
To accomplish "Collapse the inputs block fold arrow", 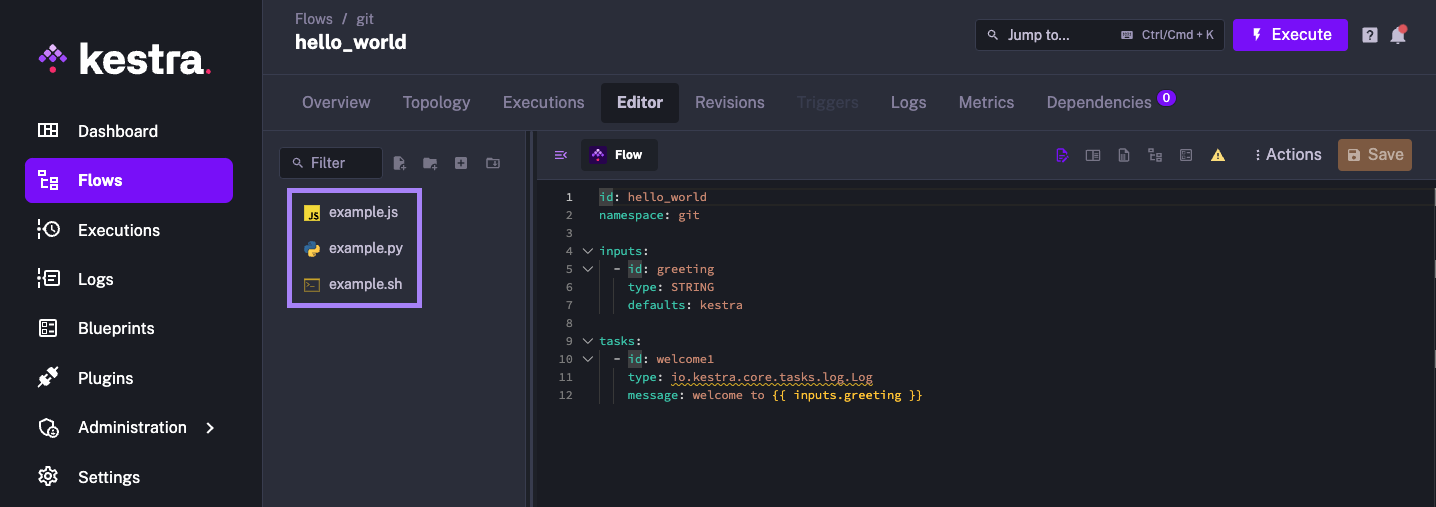I will coord(587,251).
